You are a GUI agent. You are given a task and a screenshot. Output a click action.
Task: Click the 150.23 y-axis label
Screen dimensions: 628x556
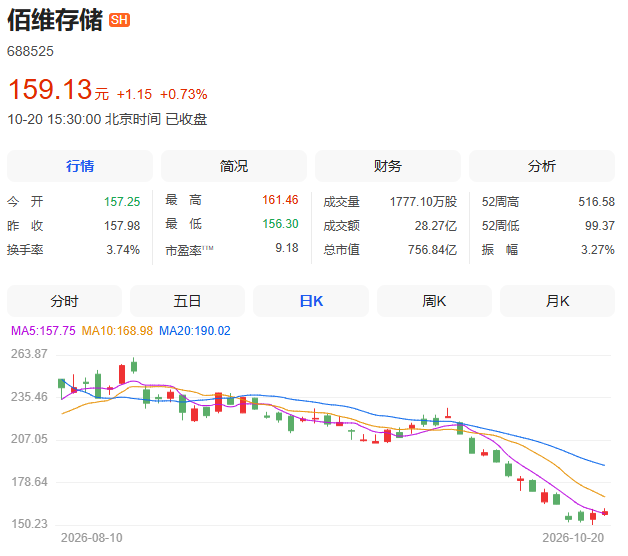click(29, 524)
